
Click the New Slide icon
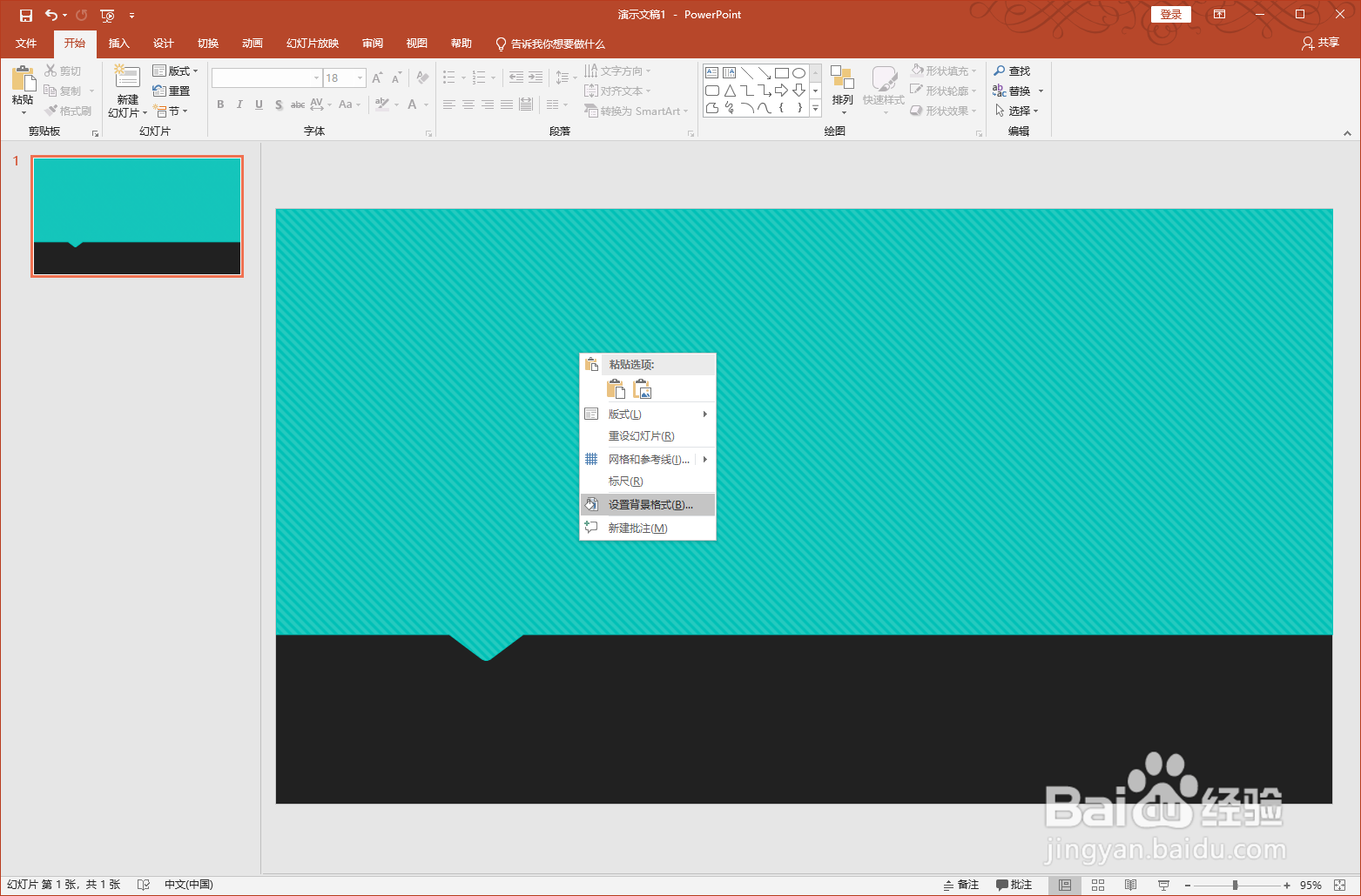coord(127,77)
